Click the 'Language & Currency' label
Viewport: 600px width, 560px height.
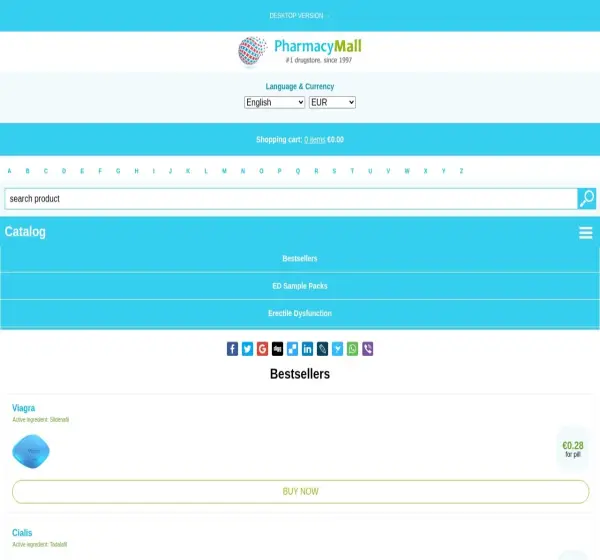pos(300,87)
